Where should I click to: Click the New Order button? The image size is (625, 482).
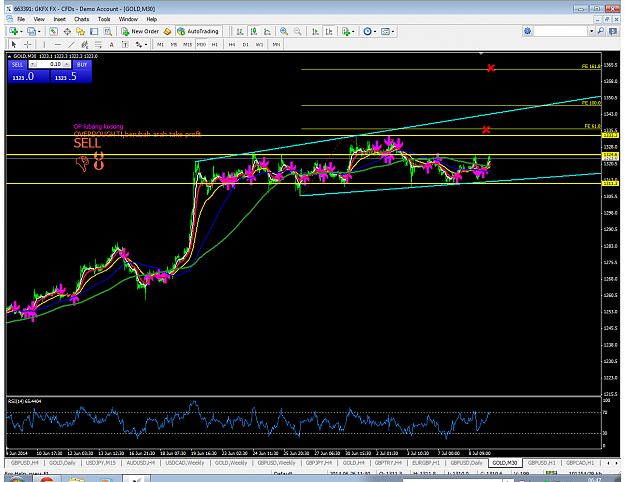point(140,31)
